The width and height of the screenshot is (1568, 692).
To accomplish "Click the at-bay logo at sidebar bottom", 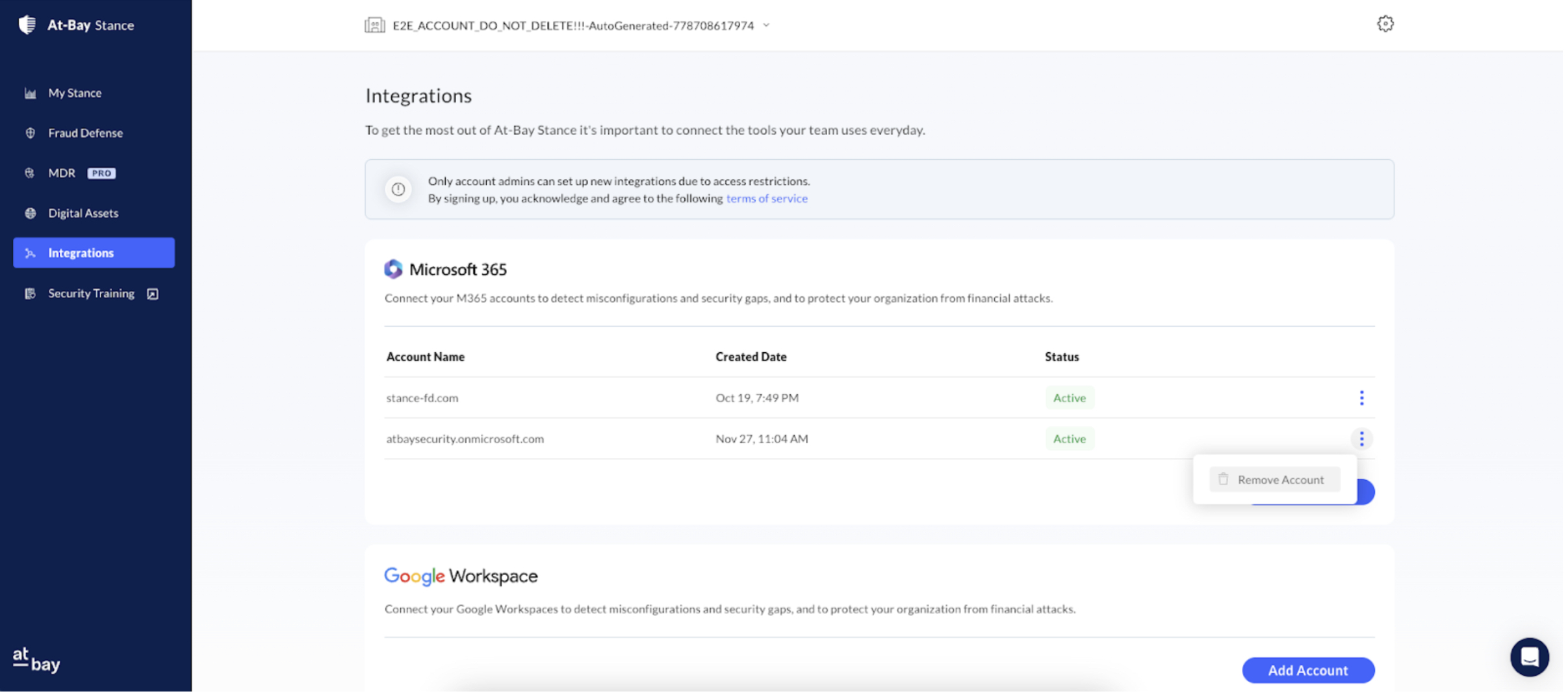I will tap(36, 660).
